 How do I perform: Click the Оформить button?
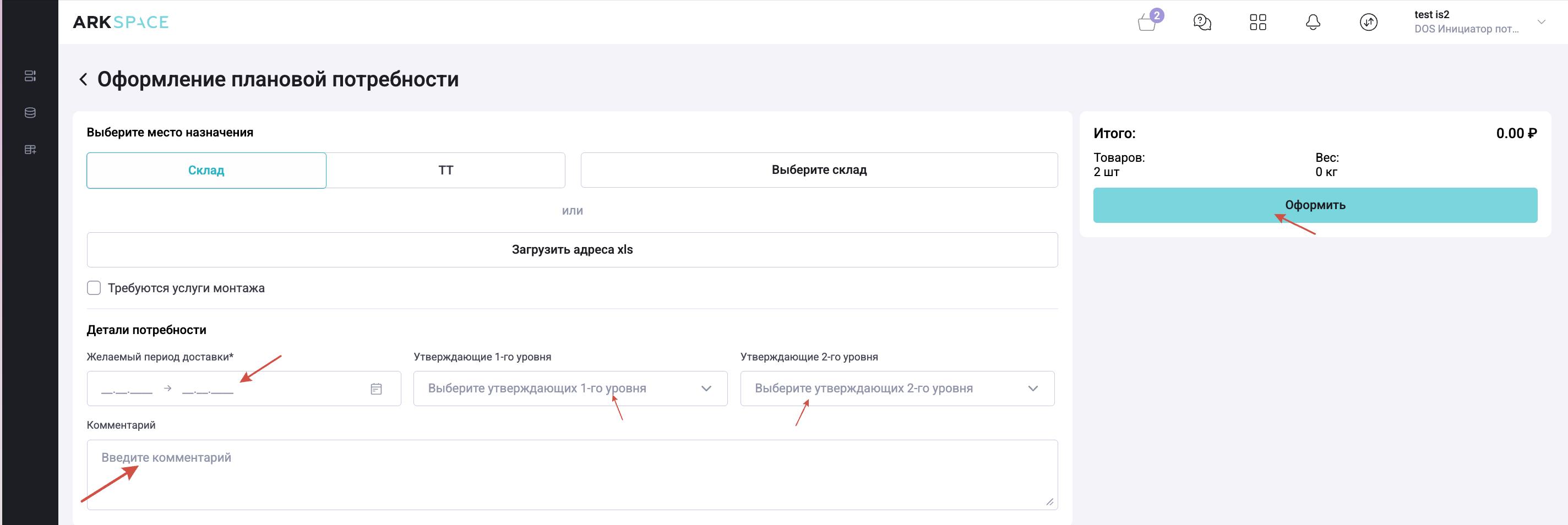point(1315,205)
